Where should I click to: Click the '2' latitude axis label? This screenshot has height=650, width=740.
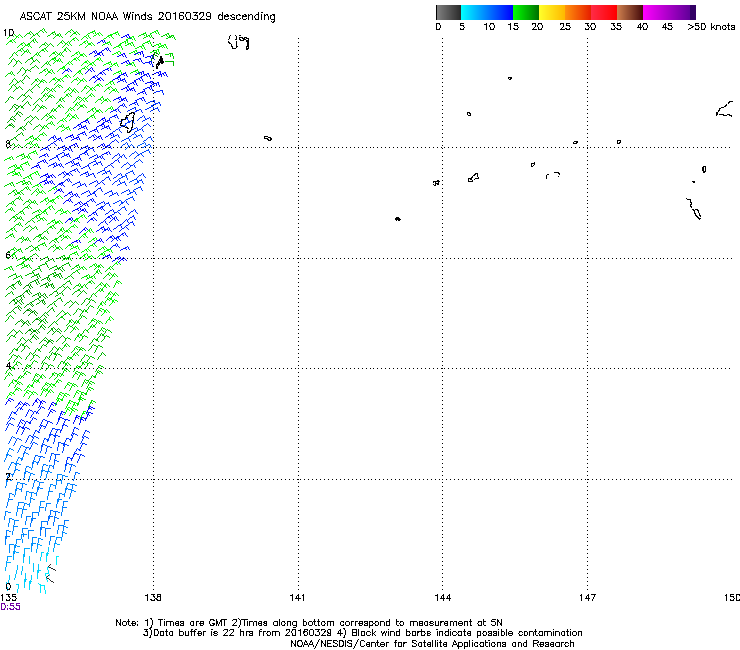pyautogui.click(x=8, y=476)
